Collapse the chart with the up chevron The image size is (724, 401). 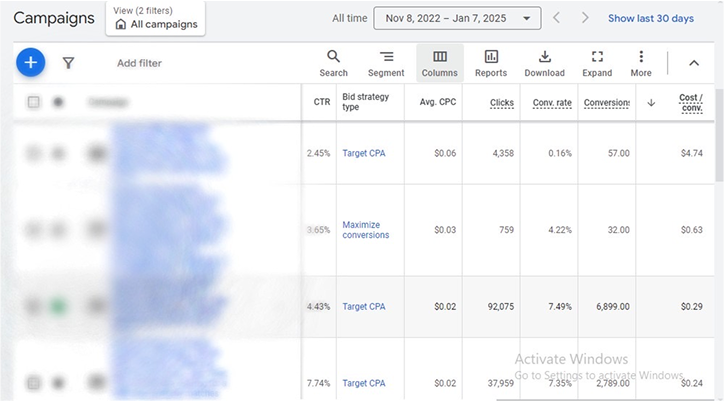pyautogui.click(x=694, y=63)
